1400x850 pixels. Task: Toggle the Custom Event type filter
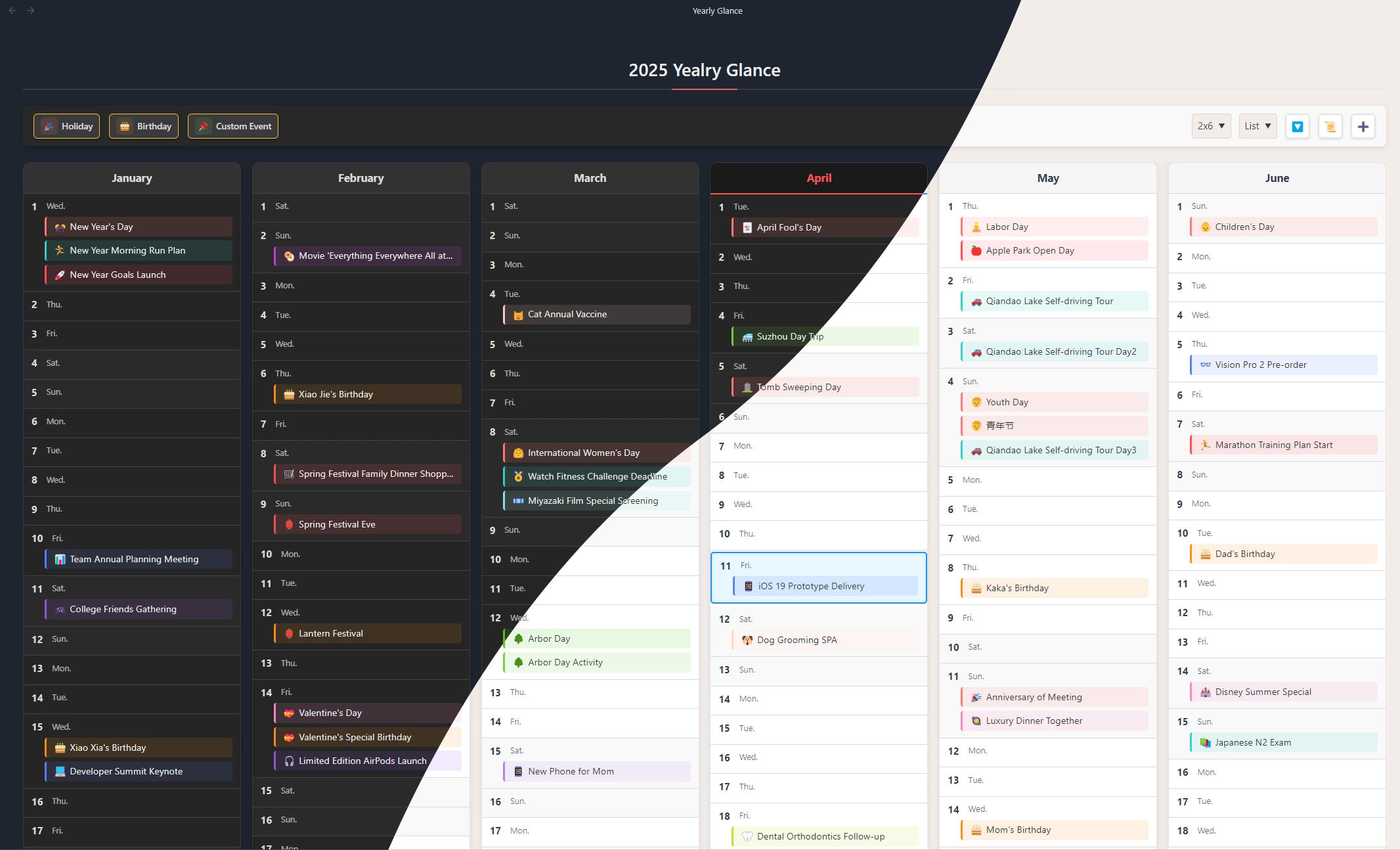pos(233,126)
